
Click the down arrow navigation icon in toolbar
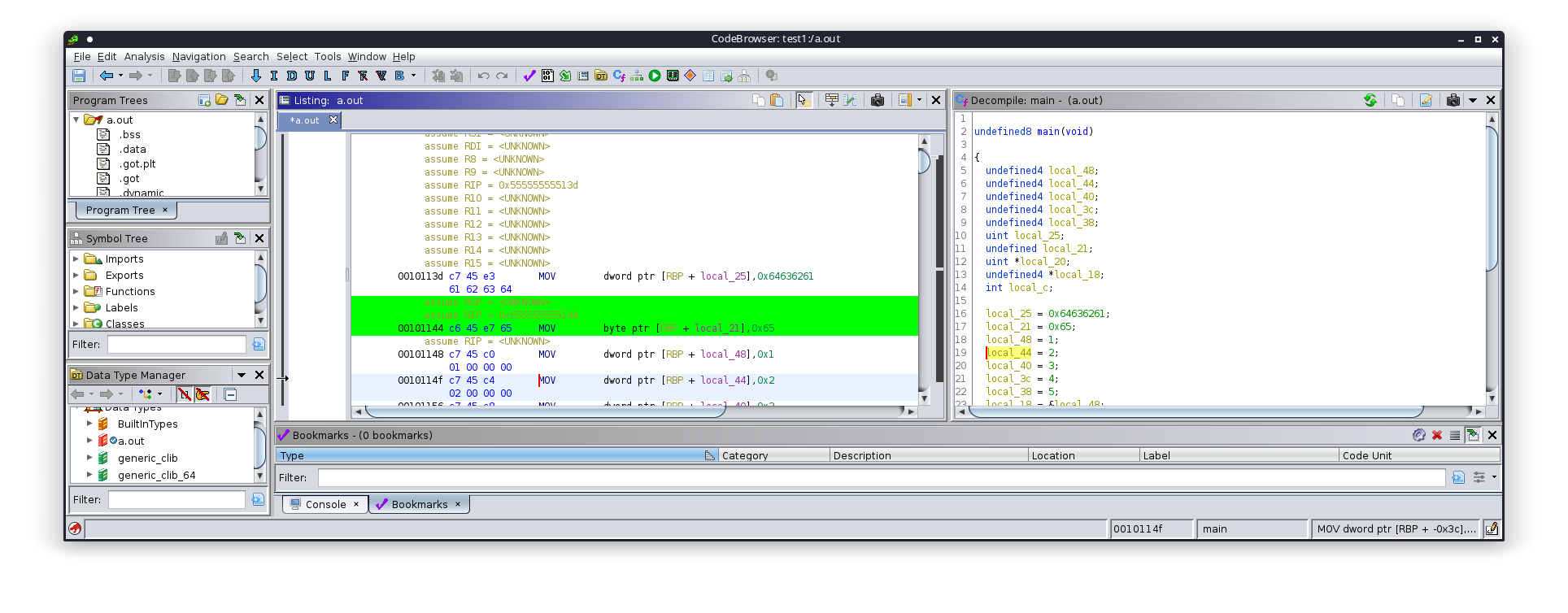tap(256, 76)
